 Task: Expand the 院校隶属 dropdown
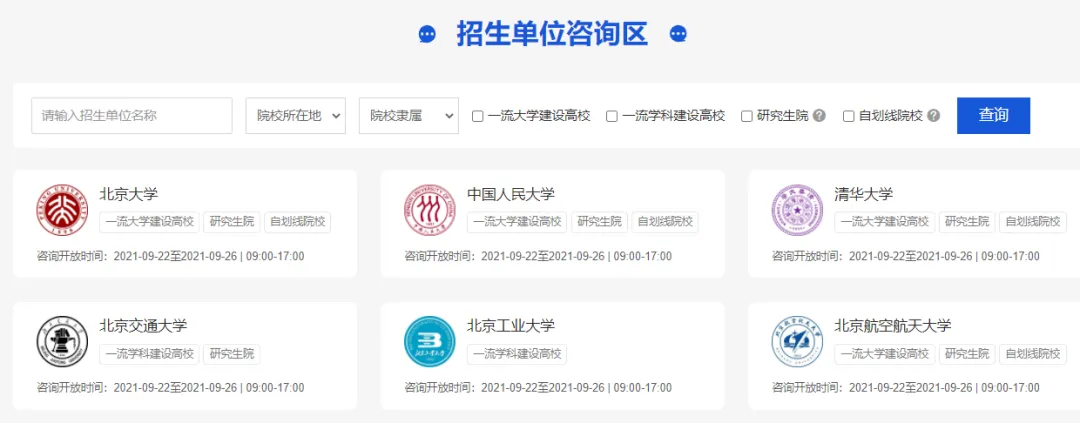coord(408,116)
